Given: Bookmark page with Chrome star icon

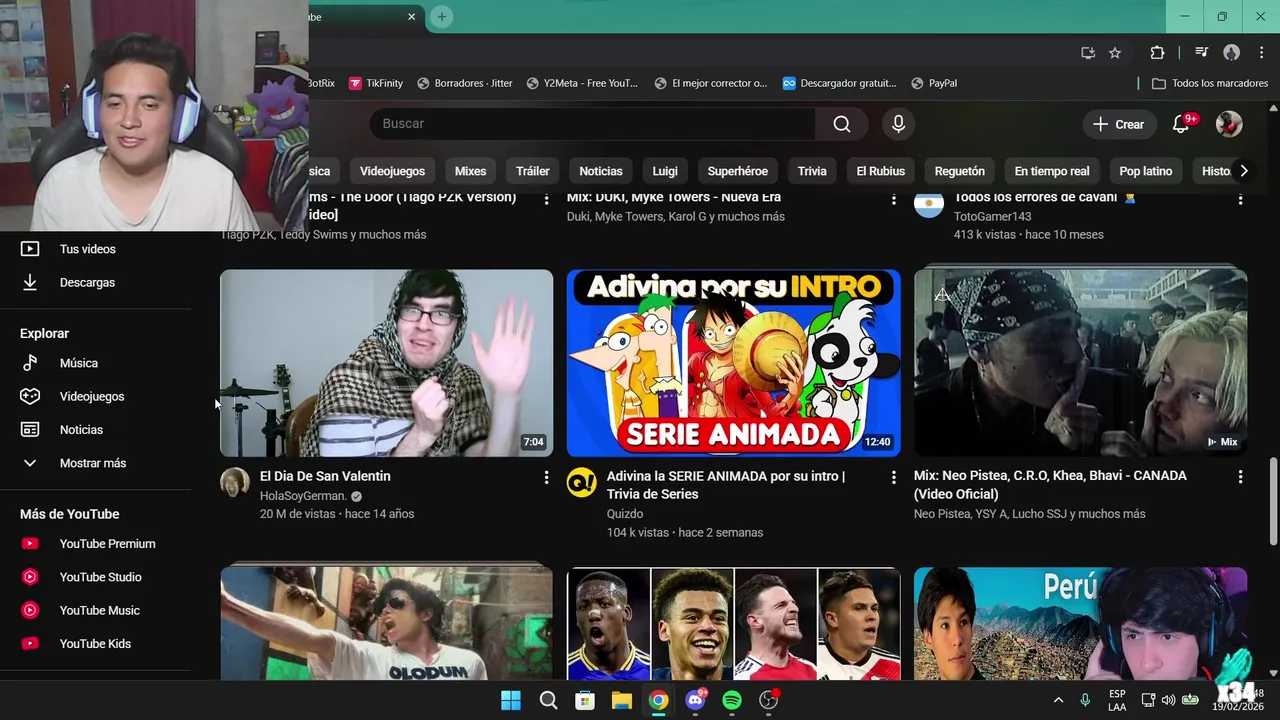Looking at the screenshot, I should [x=1115, y=53].
